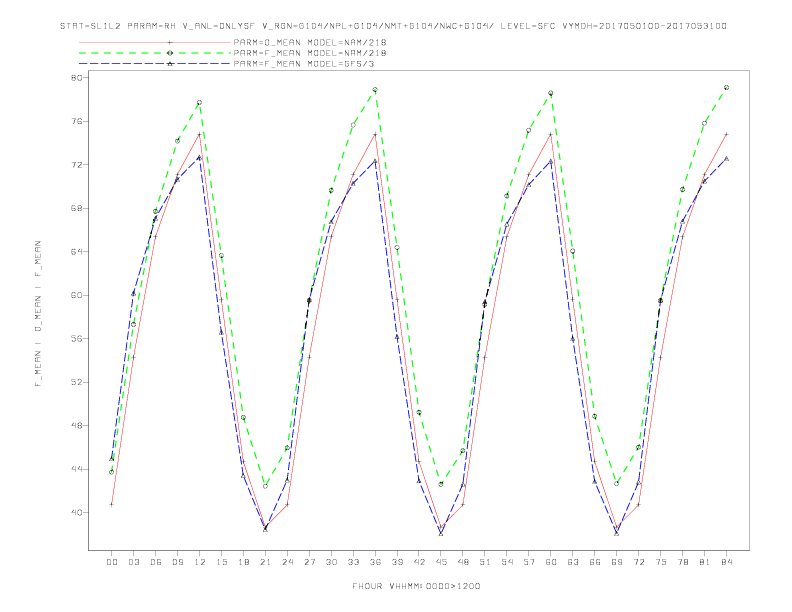Click the y-axis tick label 52
The width and height of the screenshot is (792, 612).
click(77, 382)
